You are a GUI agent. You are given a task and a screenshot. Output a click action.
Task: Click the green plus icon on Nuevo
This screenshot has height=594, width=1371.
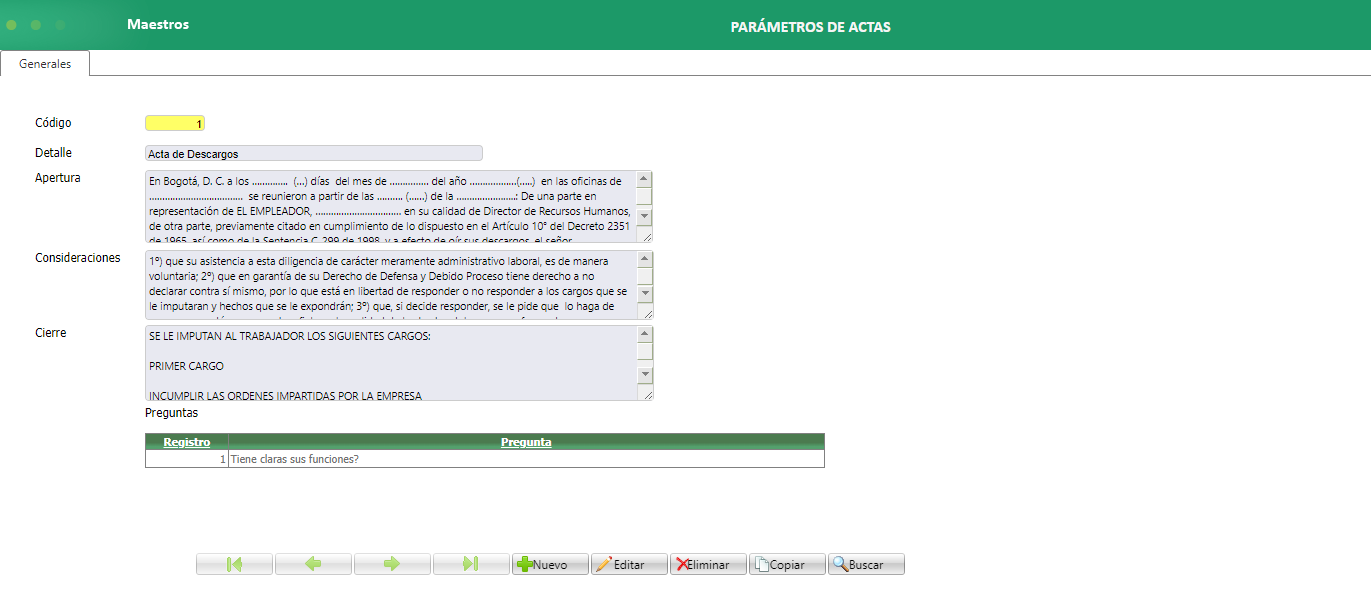click(527, 563)
